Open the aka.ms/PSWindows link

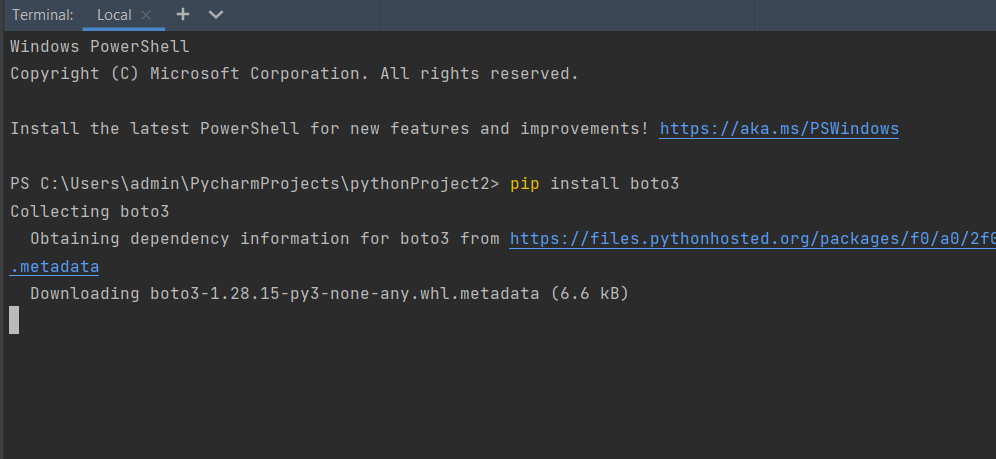coord(779,129)
